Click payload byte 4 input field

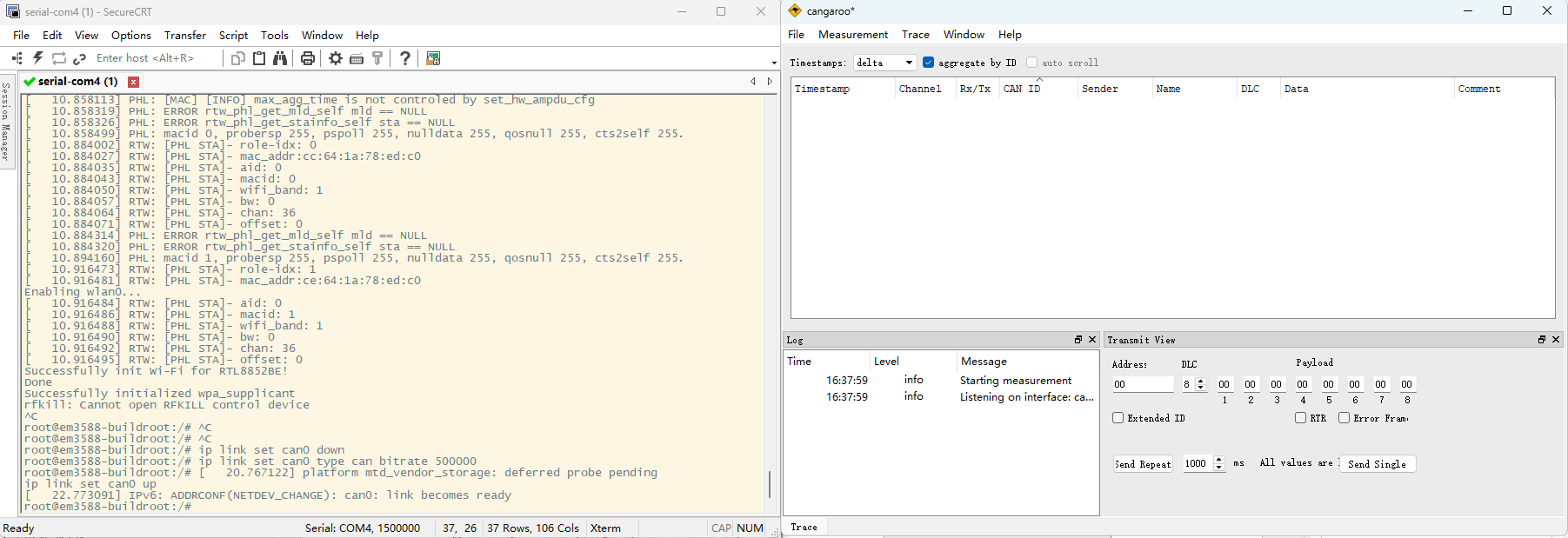coord(1303,384)
